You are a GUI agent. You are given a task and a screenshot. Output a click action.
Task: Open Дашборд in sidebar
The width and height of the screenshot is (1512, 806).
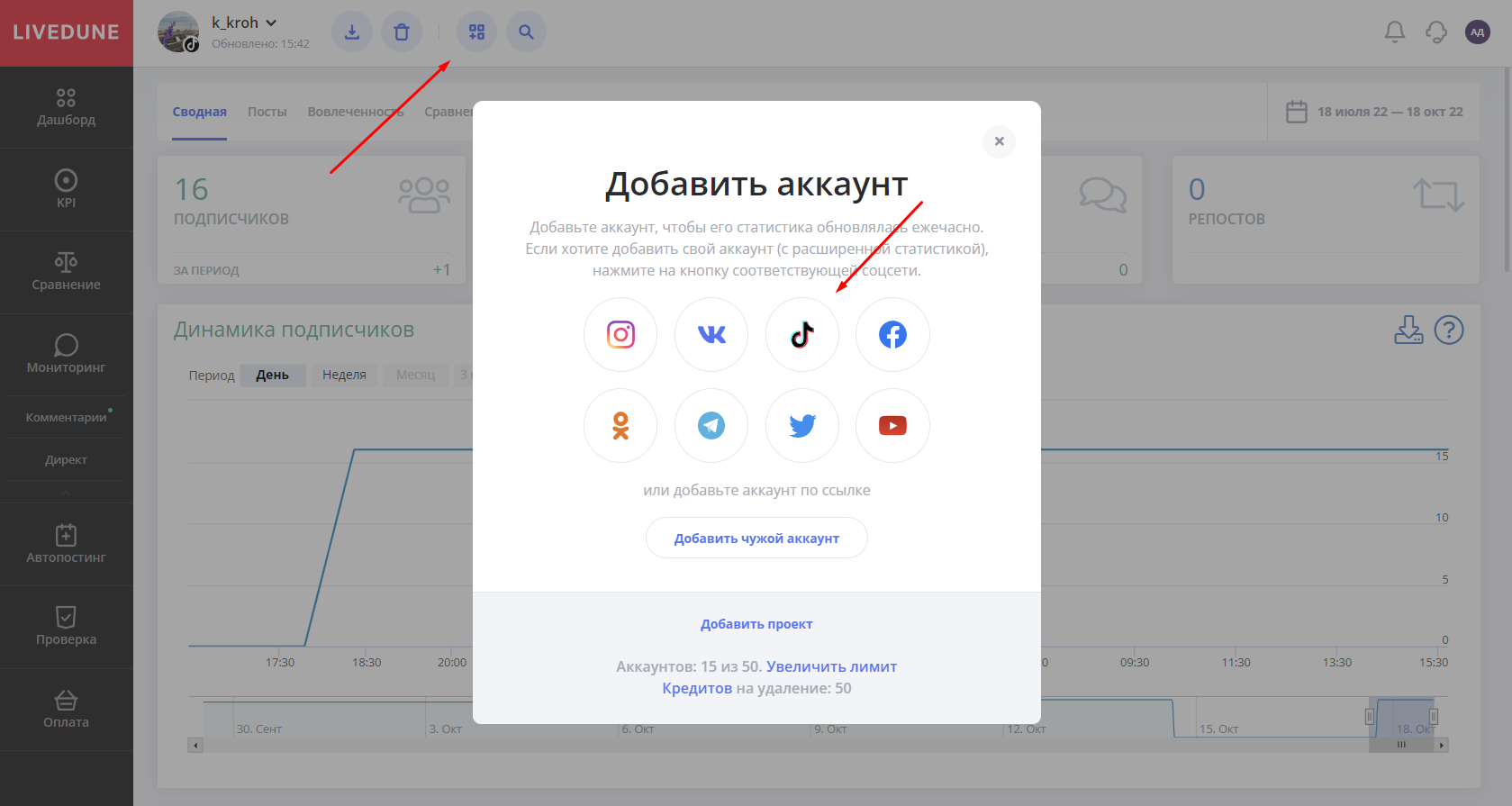67,107
